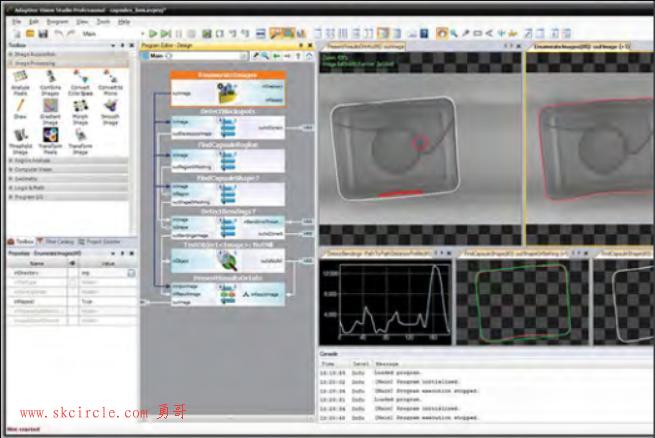Switch to the Filter Catalog tab

coord(56,242)
